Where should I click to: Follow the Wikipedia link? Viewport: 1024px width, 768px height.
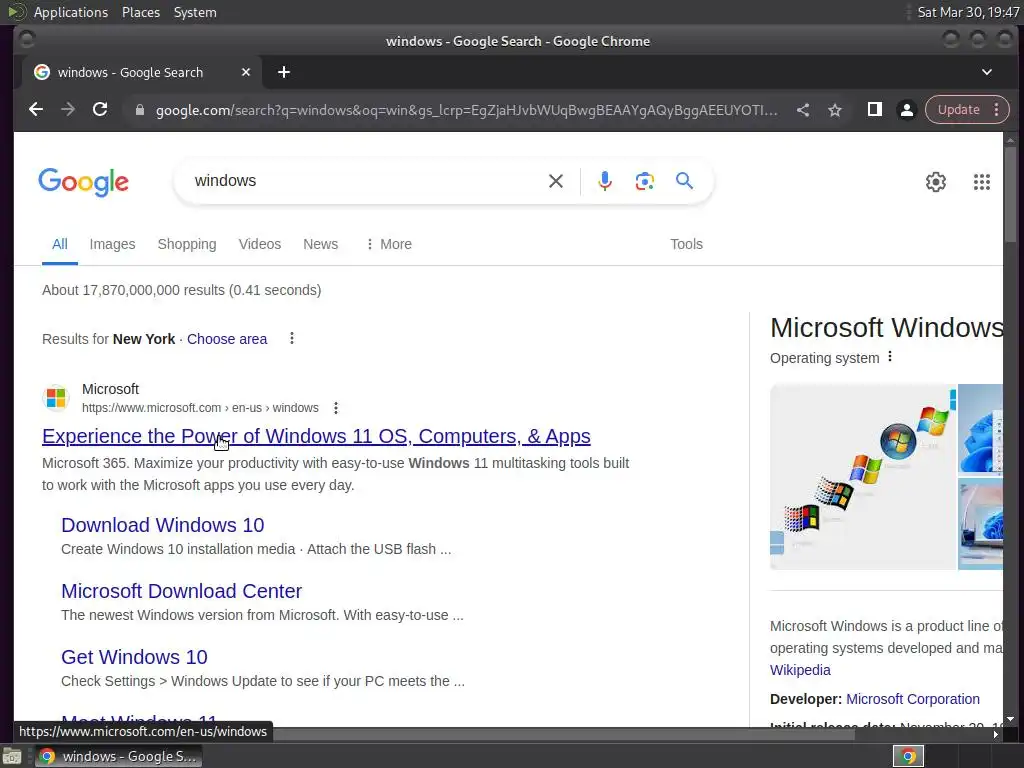tap(800, 670)
